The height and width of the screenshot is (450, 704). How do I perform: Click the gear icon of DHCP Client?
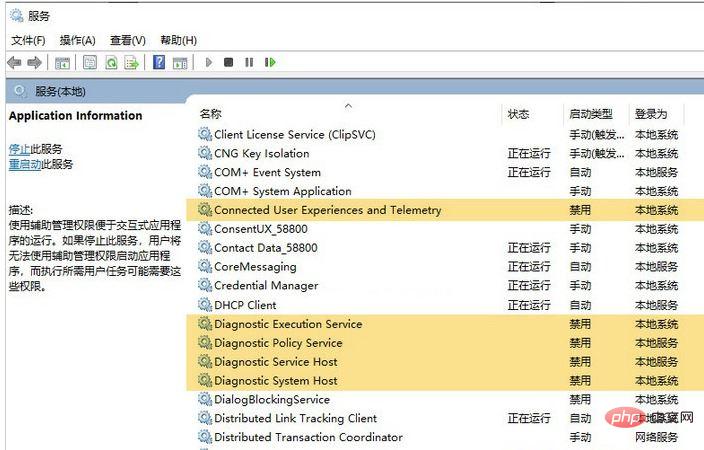point(205,305)
